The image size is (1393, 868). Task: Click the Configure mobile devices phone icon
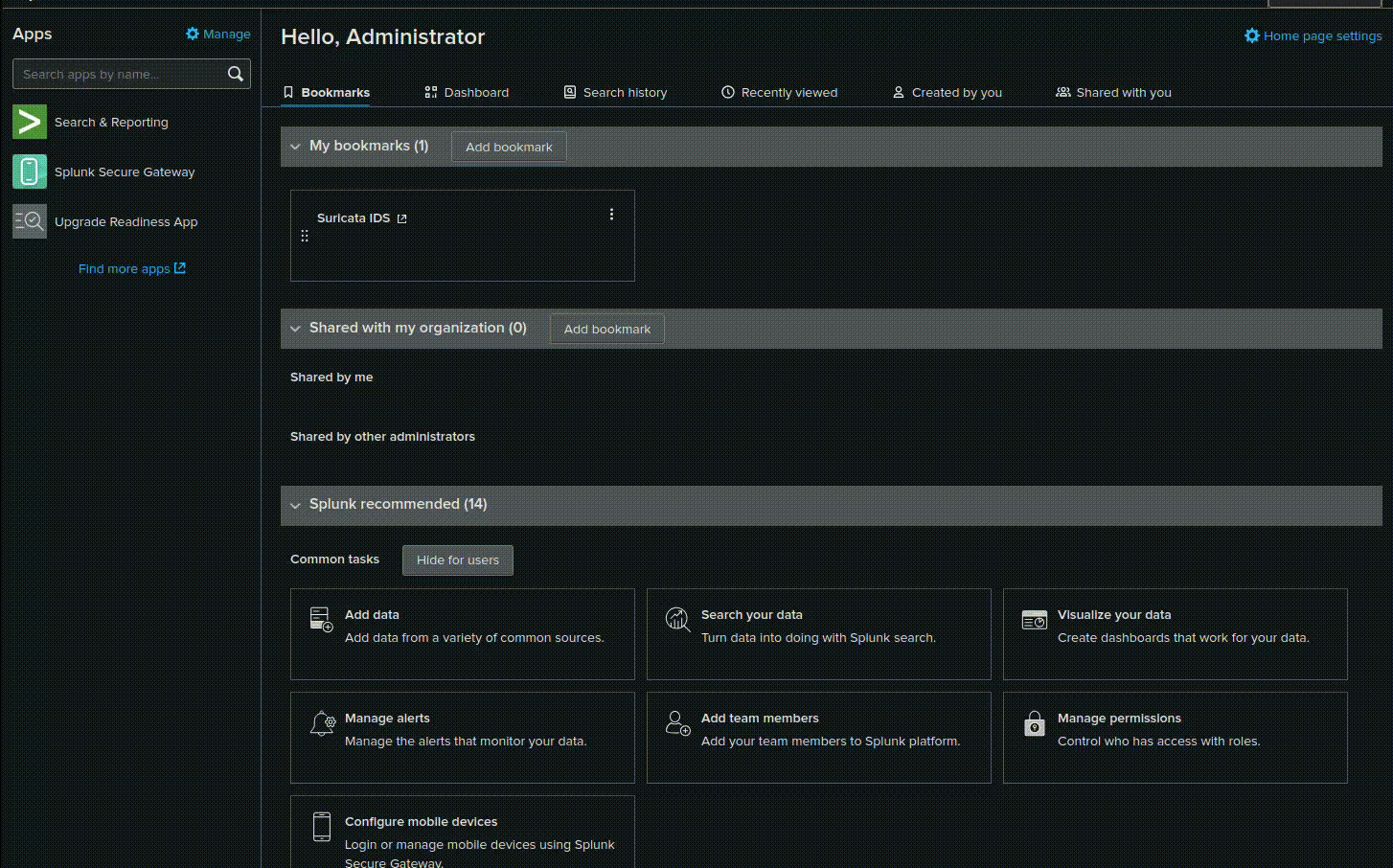point(322,826)
